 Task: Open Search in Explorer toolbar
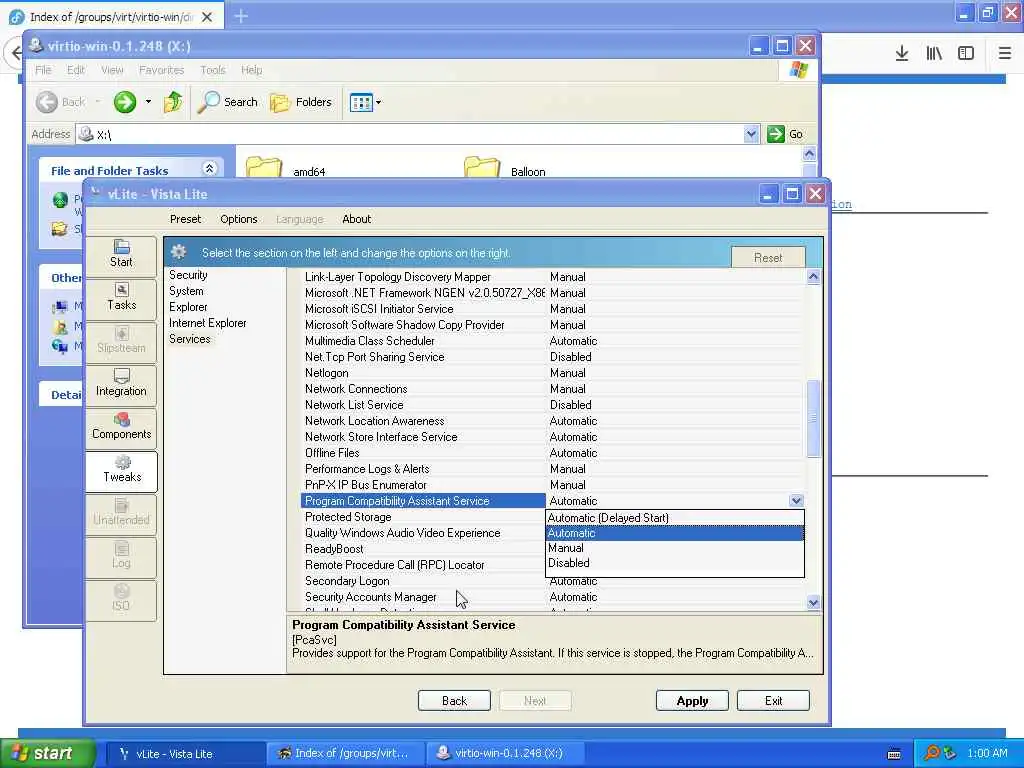227,102
